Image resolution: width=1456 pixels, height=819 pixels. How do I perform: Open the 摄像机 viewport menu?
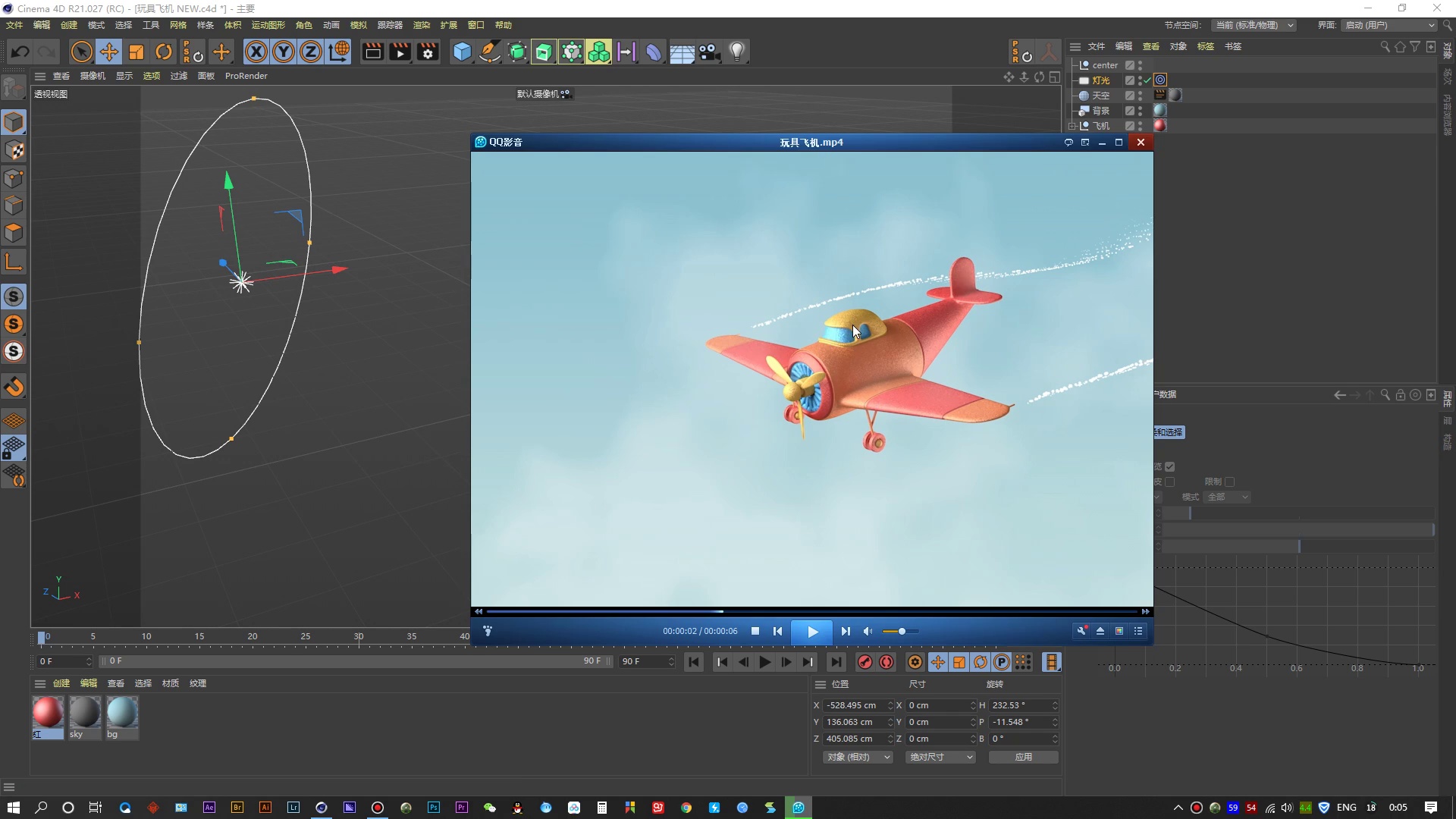point(93,76)
